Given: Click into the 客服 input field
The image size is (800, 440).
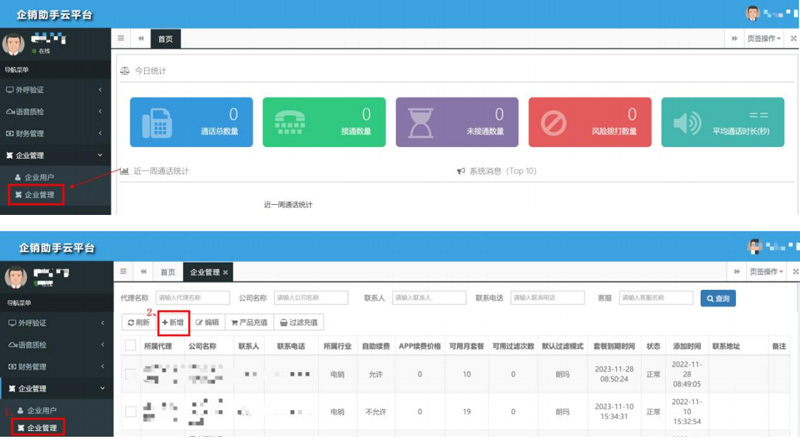Looking at the screenshot, I should click(x=655, y=298).
